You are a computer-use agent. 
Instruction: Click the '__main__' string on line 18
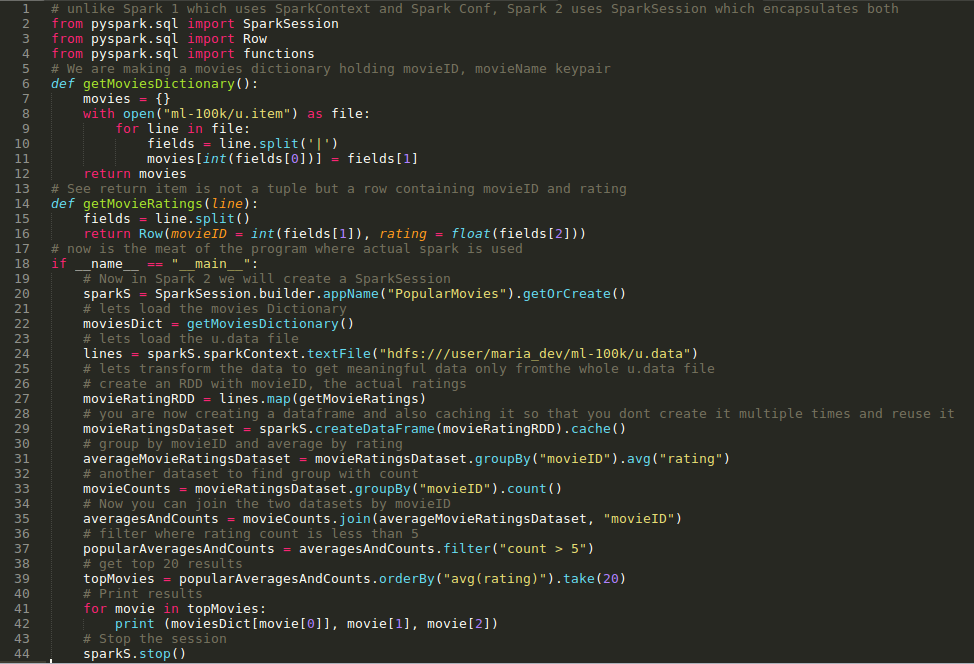(211, 264)
